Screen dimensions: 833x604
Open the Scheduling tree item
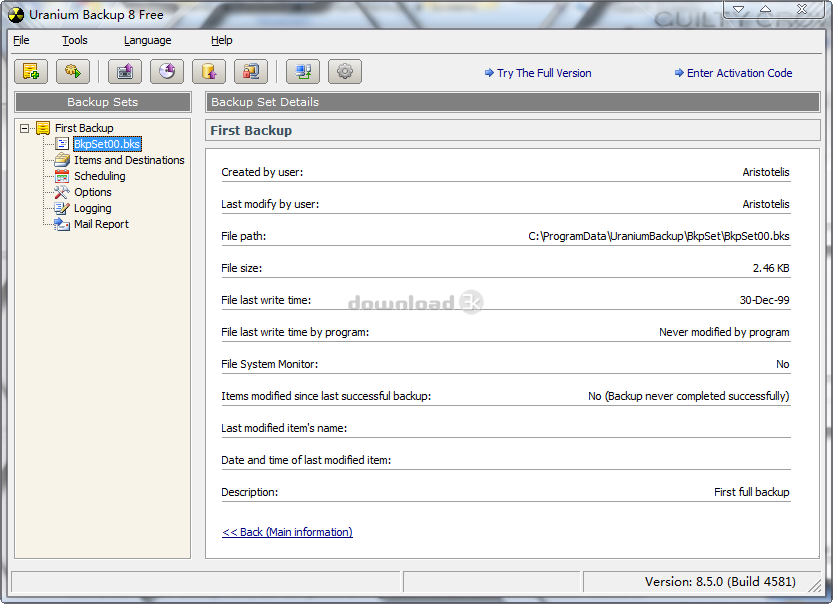coord(99,176)
